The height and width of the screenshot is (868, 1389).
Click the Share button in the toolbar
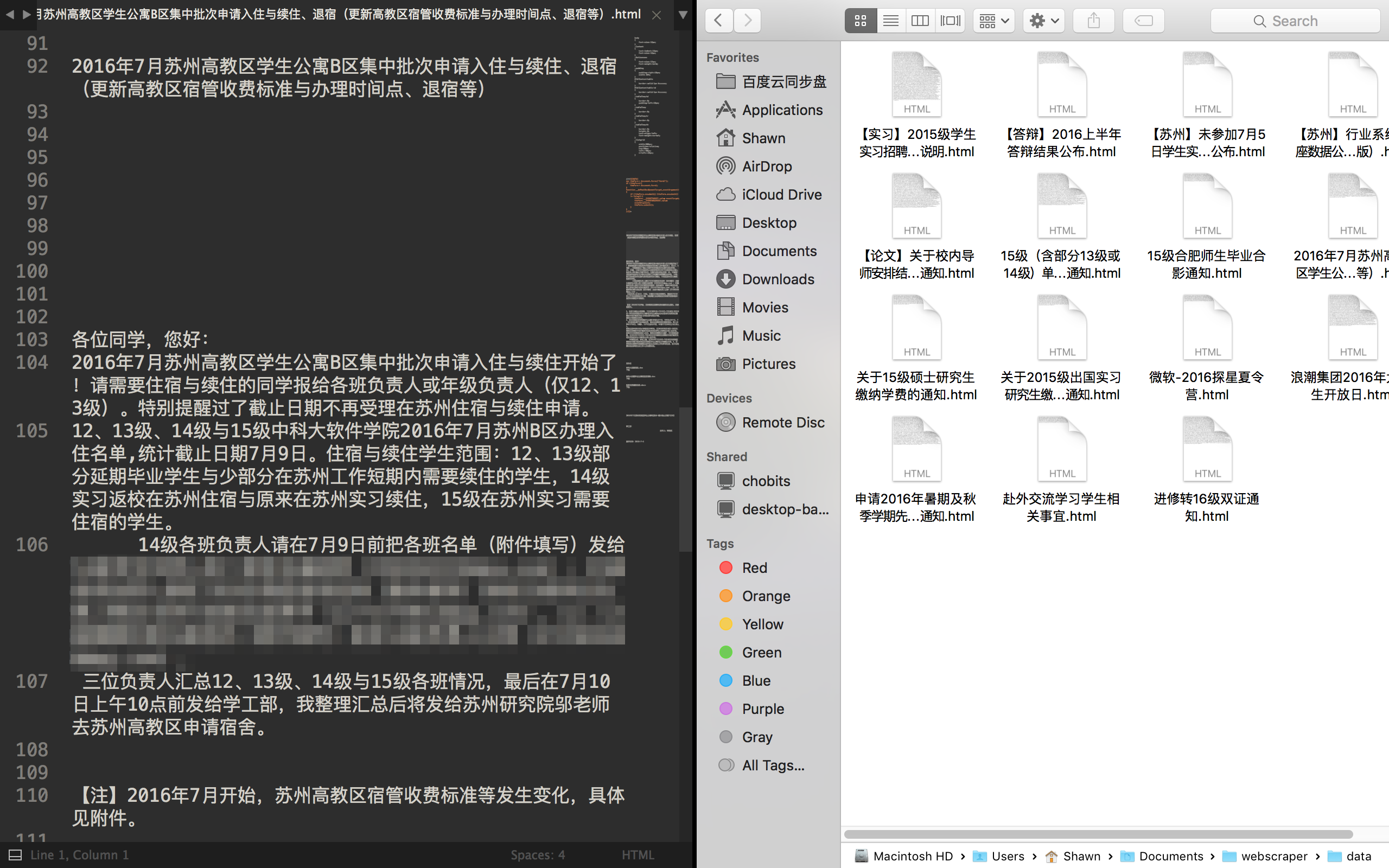[1093, 20]
